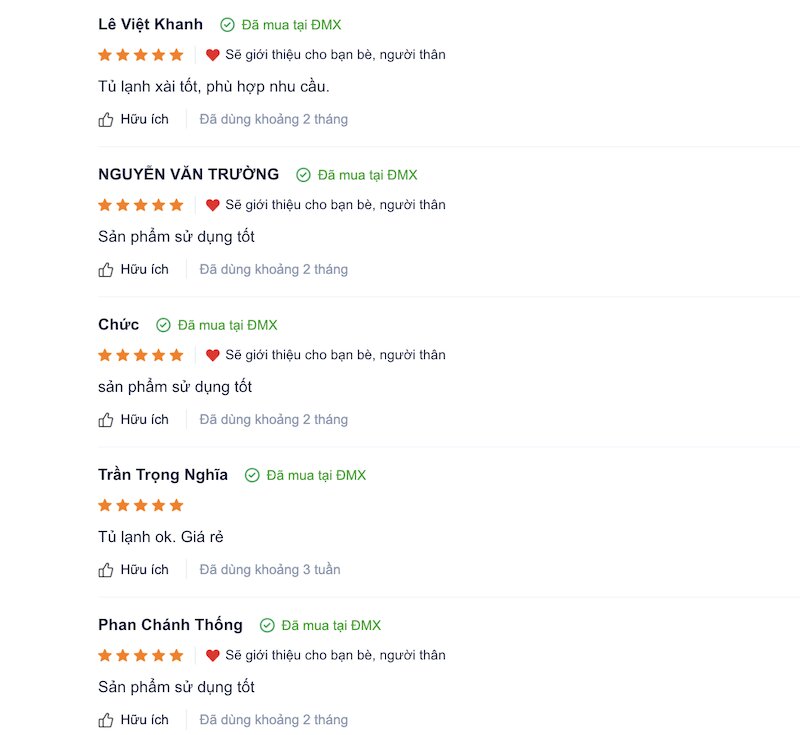The width and height of the screenshot is (800, 735).
Task: Click thumbs-up icon on NGUYỄN VĂN TRƯỜNG's review
Action: 106,269
